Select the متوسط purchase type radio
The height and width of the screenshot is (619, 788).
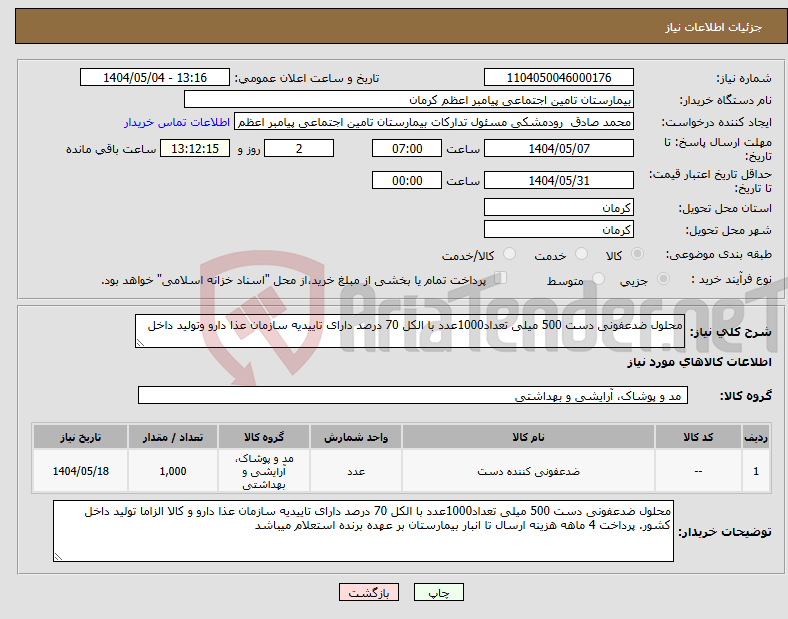(x=599, y=278)
